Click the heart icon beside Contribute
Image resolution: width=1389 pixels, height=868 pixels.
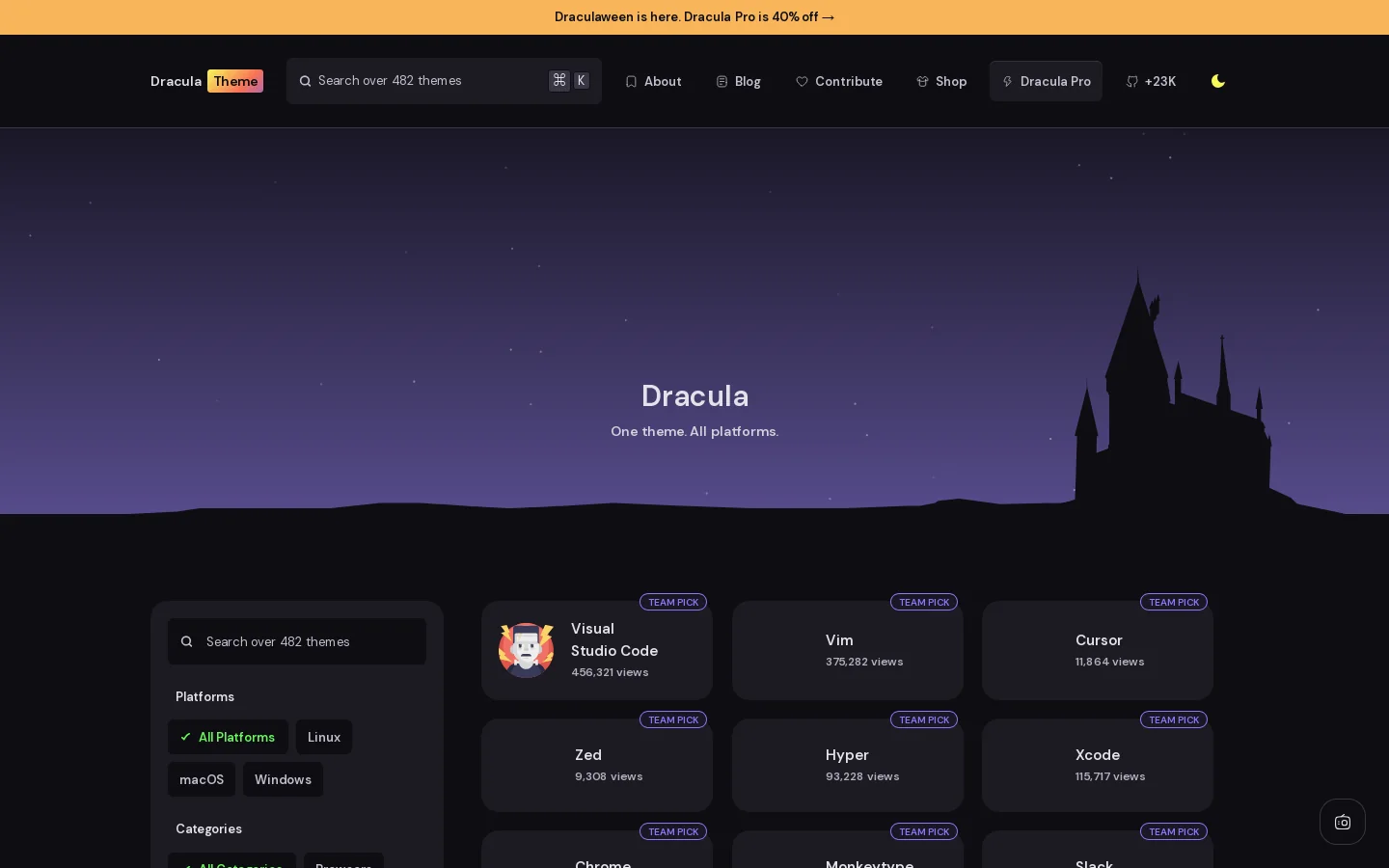pyautogui.click(x=802, y=82)
